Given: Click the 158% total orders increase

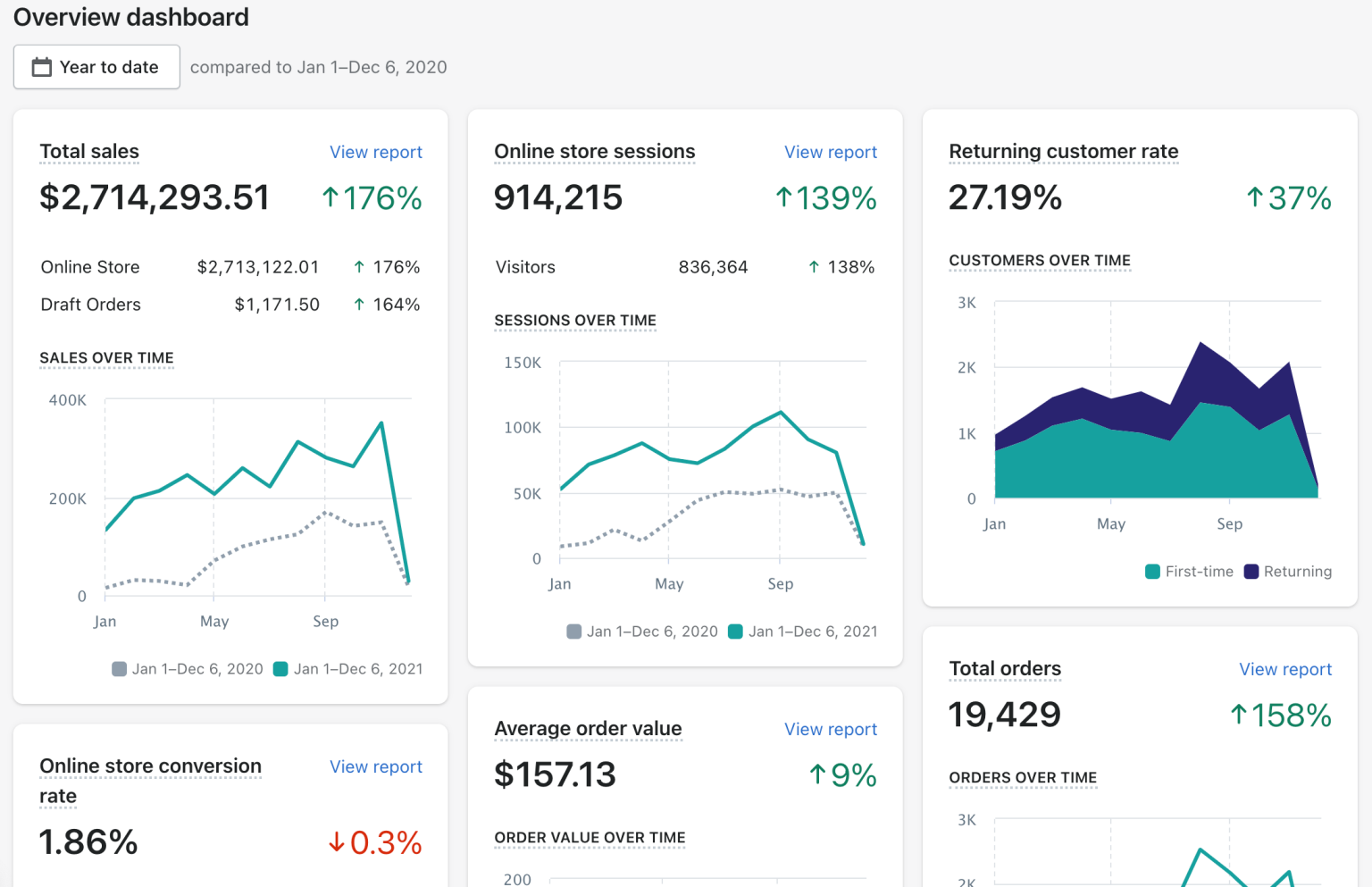Looking at the screenshot, I should click(x=1281, y=715).
